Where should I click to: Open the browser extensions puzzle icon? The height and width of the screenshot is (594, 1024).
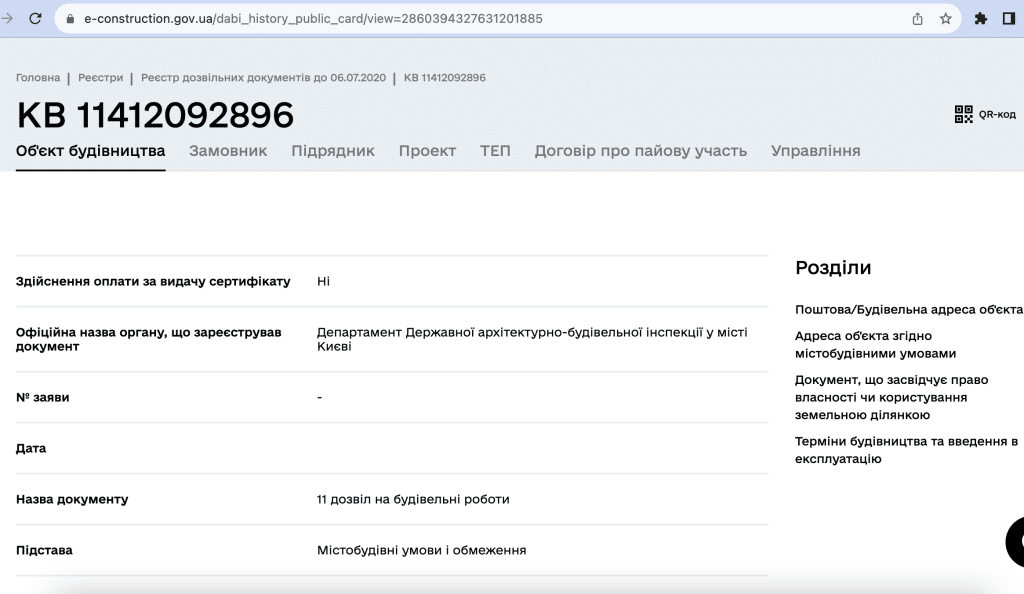click(x=981, y=18)
